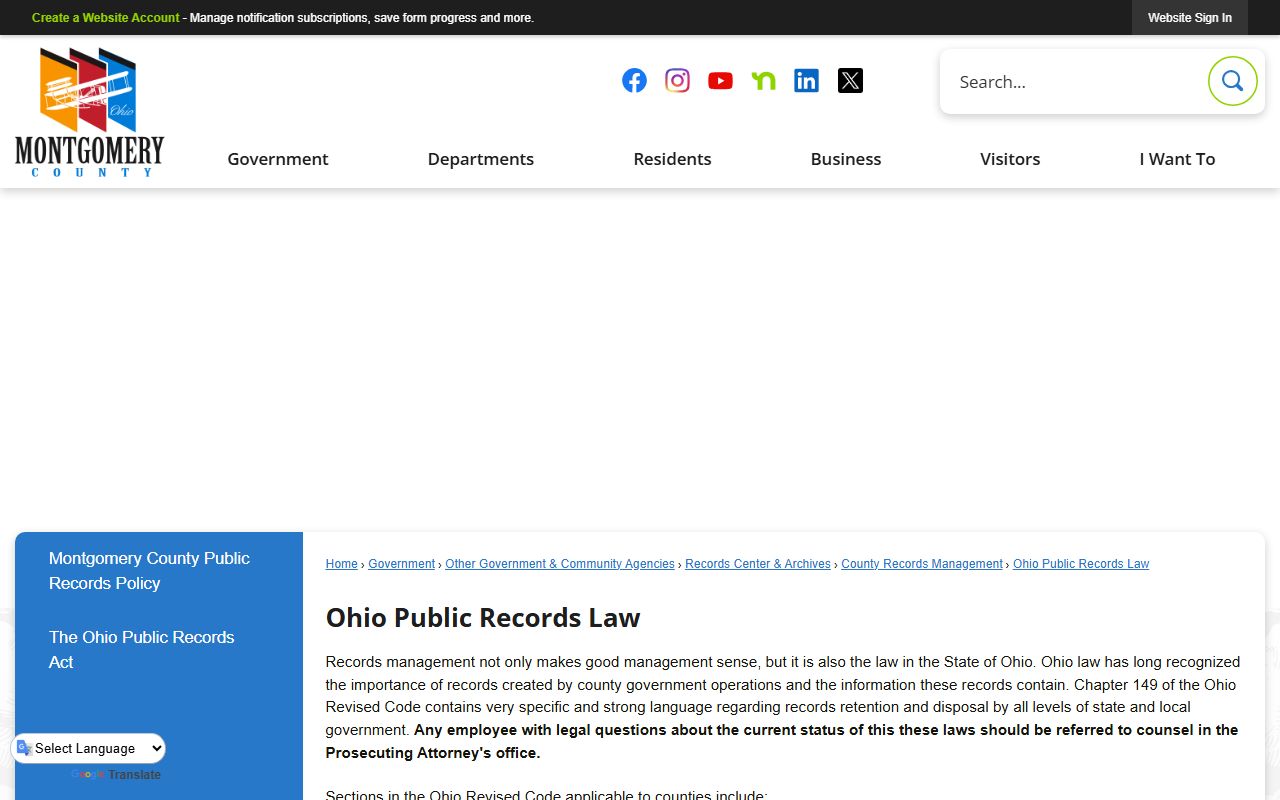The image size is (1280, 800).
Task: Open the Instagram social icon
Action: (677, 81)
